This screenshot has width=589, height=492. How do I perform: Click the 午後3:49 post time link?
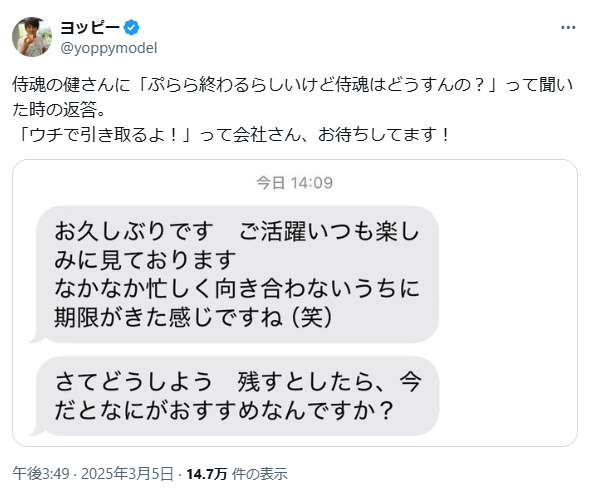click(x=41, y=474)
